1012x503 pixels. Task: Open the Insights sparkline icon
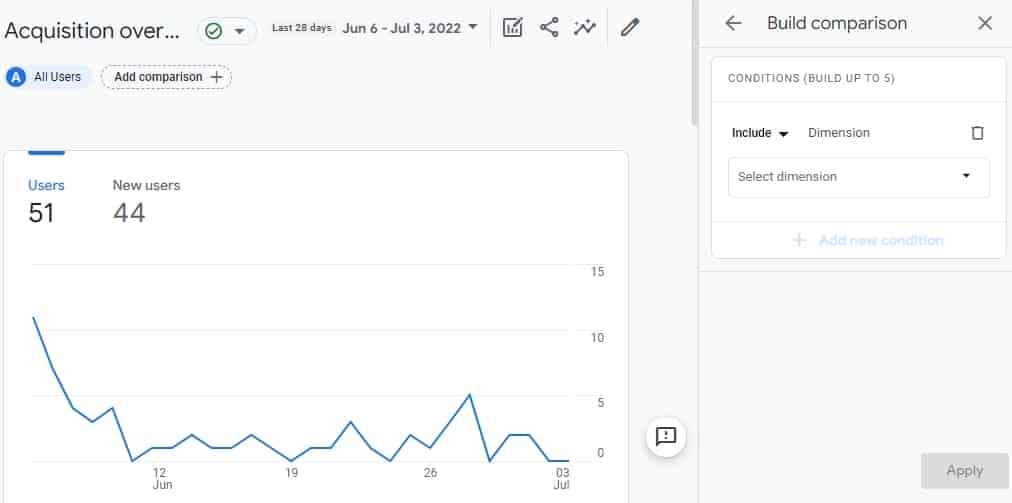[x=585, y=28]
